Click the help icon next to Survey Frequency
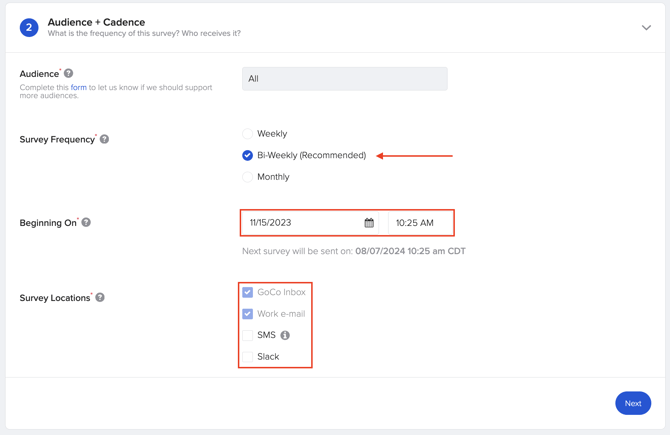Screen dimensions: 670x435 [x=104, y=139]
